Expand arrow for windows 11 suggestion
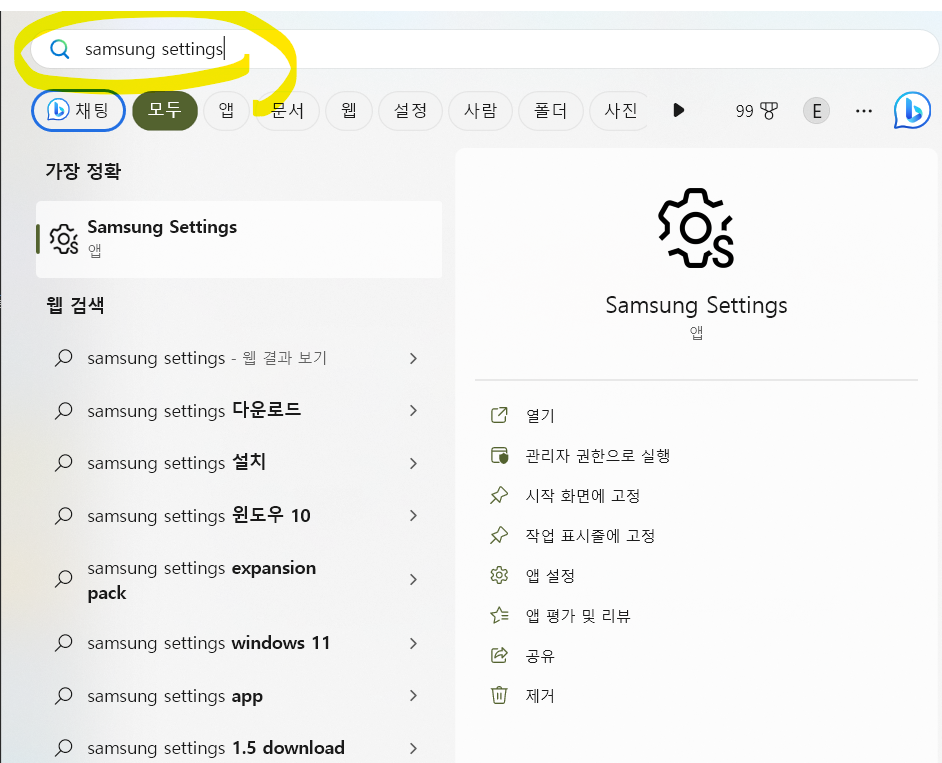This screenshot has height=763, width=942. pyautogui.click(x=413, y=643)
